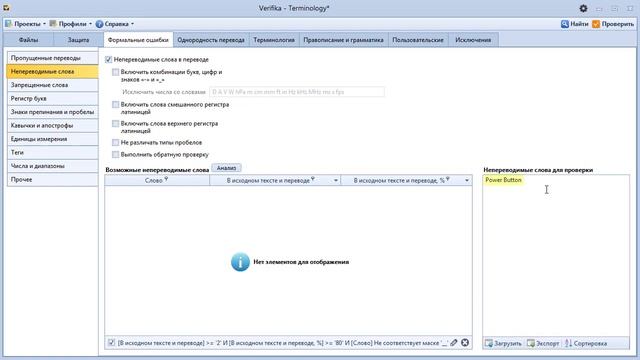Select Знаки препинания и пробелы in sidebar
Screen dimensions: 640x360
[53, 112]
